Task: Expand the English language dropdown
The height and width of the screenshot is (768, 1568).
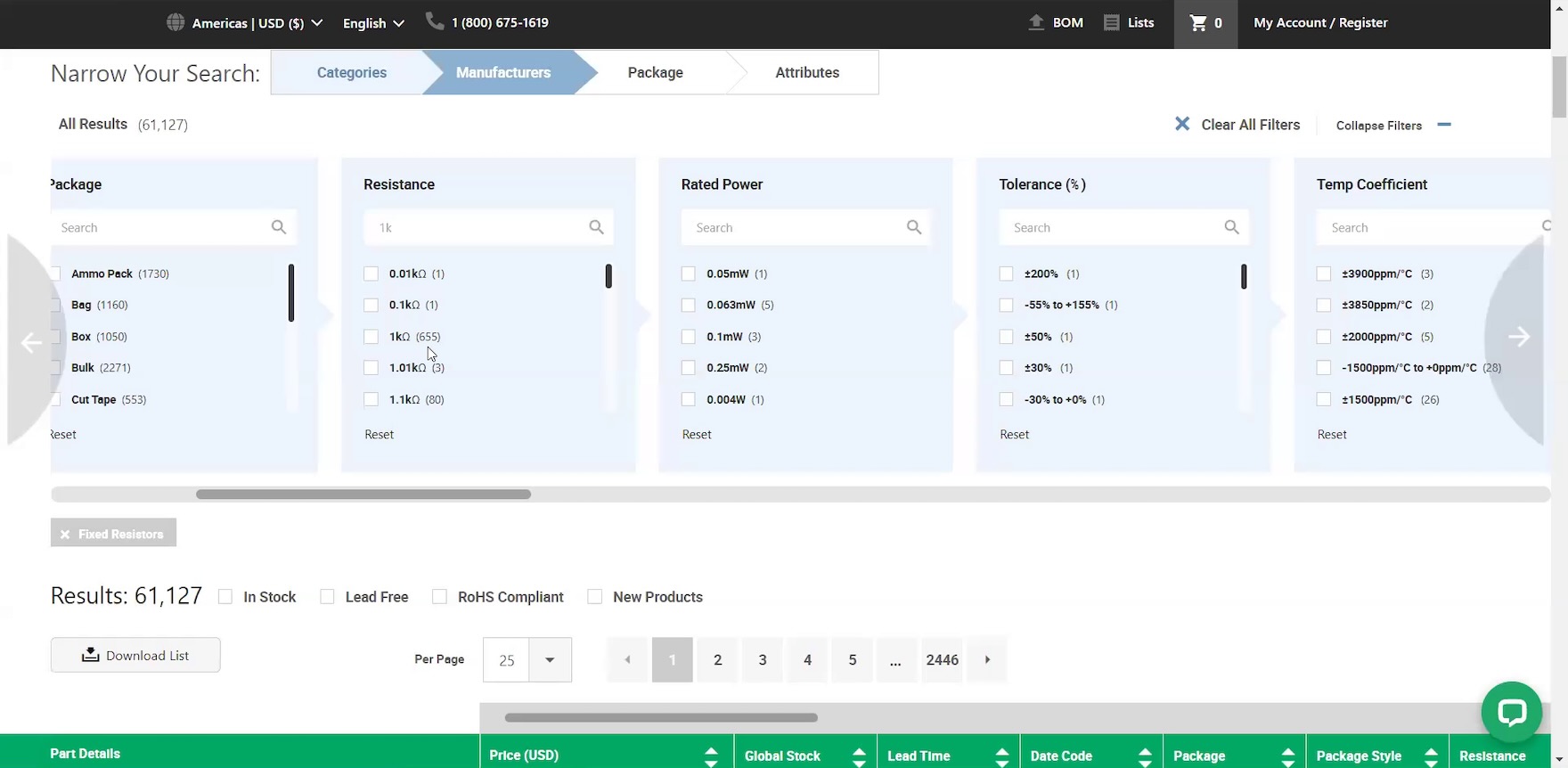Action: tap(373, 23)
